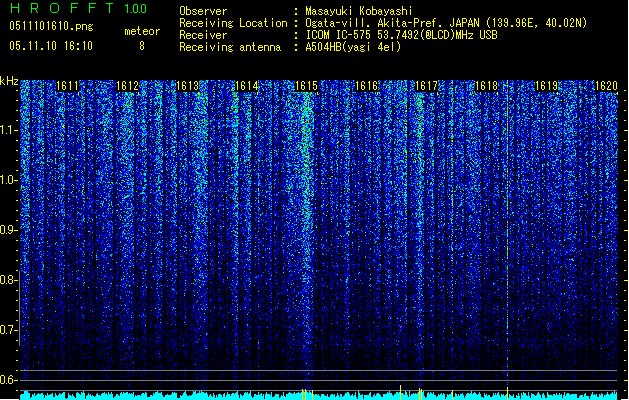This screenshot has width=629, height=400.
Task: Click the 1618 time marker
Action: click(486, 86)
